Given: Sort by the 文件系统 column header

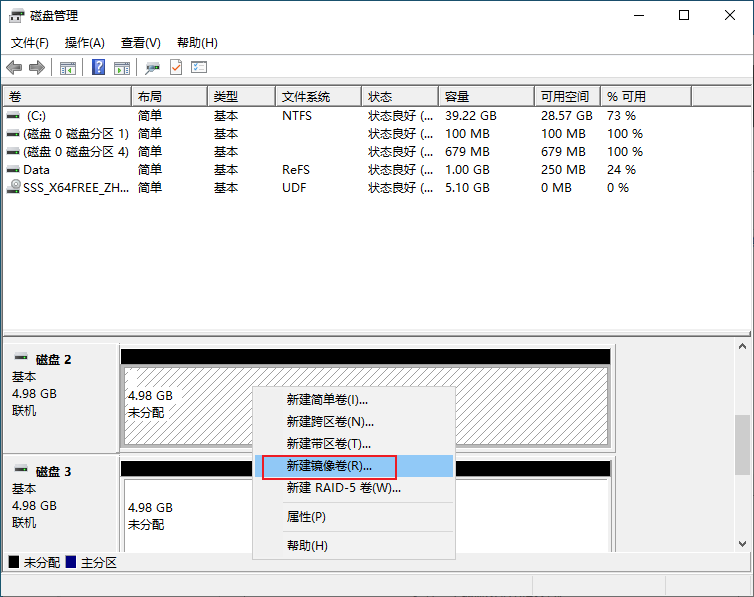Looking at the screenshot, I should (318, 97).
